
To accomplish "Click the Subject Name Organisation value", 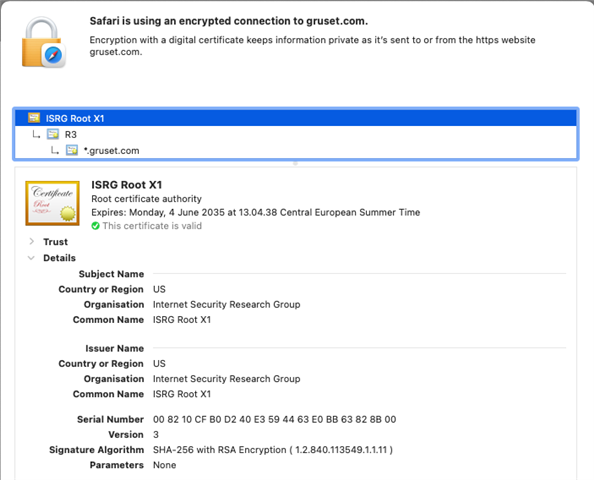I will [x=226, y=305].
